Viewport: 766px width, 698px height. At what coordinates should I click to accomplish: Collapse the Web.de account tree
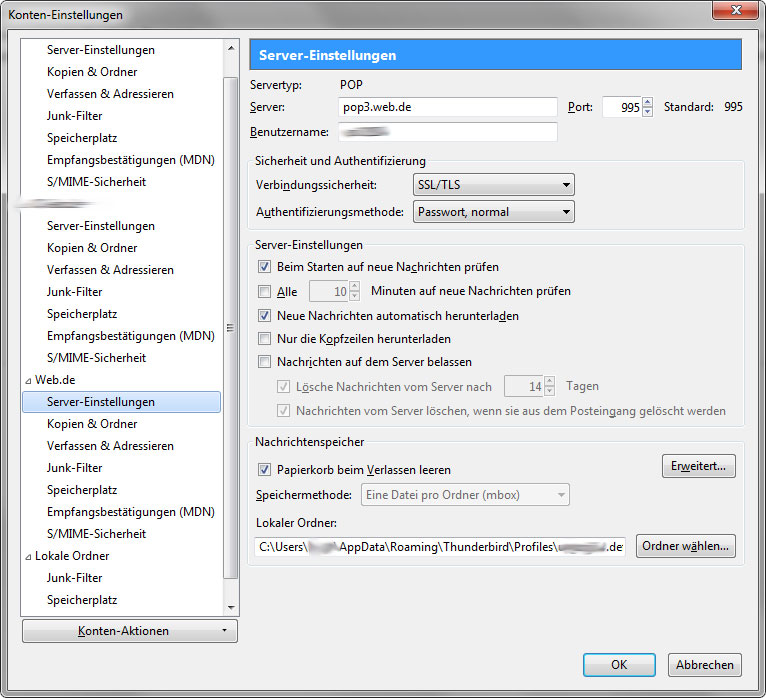tap(28, 381)
